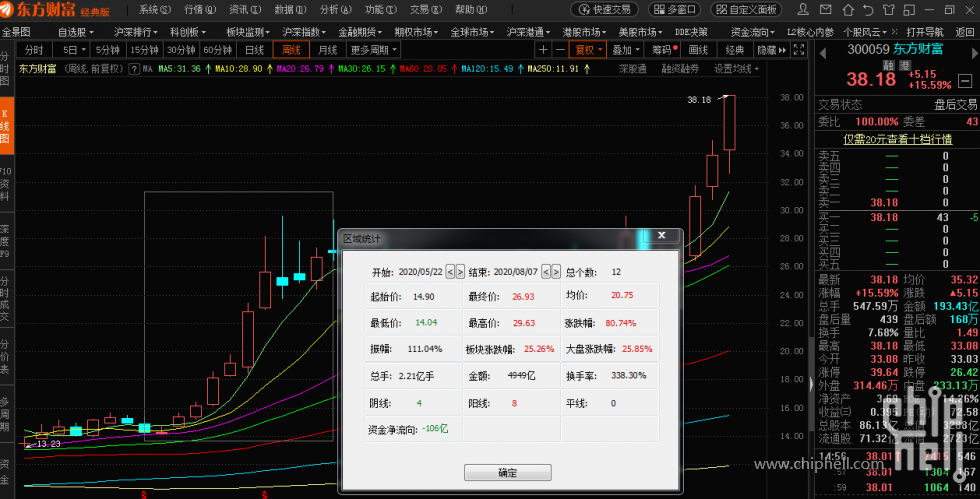Step start date forward
980x499 pixels.
[x=460, y=272]
